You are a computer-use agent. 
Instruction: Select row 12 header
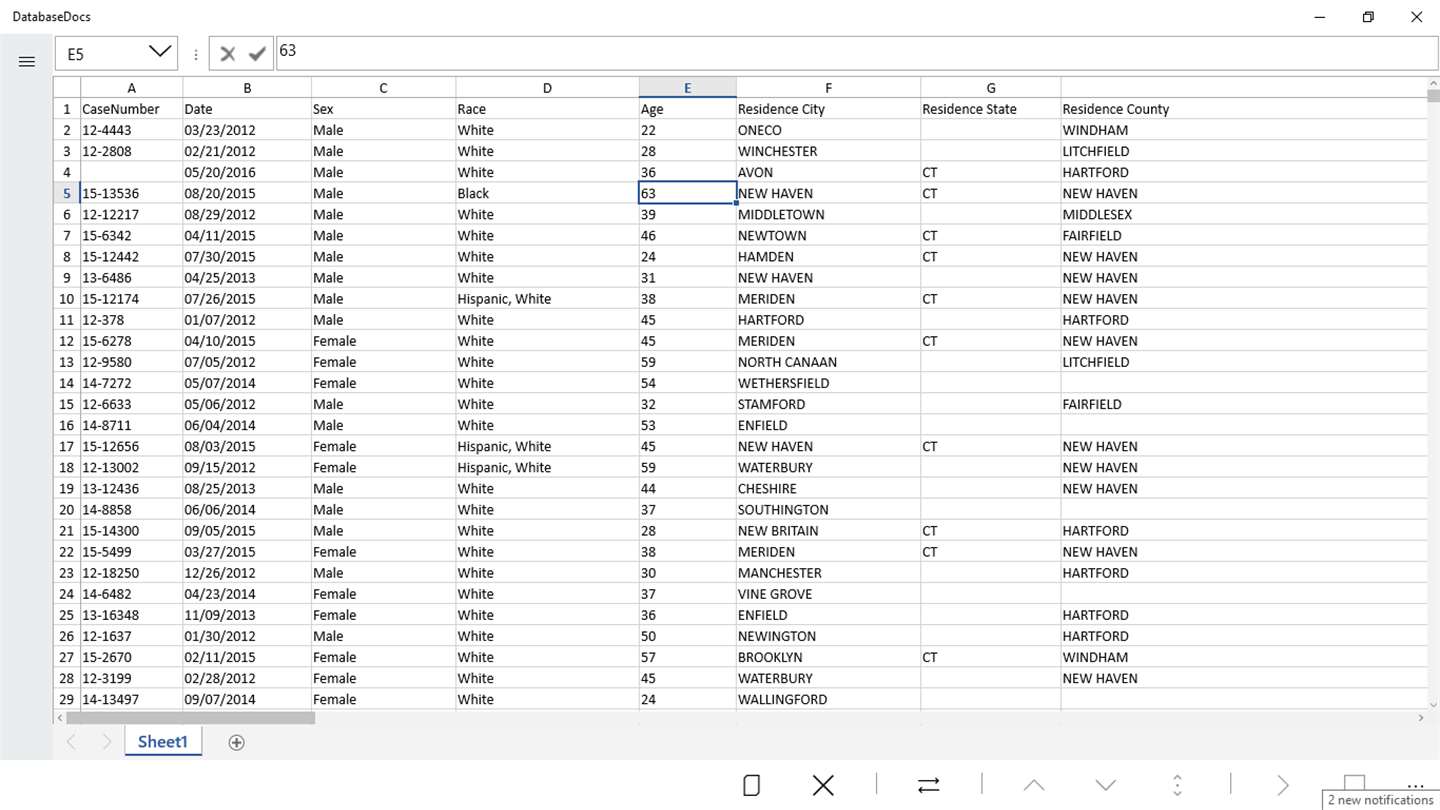[67, 341]
